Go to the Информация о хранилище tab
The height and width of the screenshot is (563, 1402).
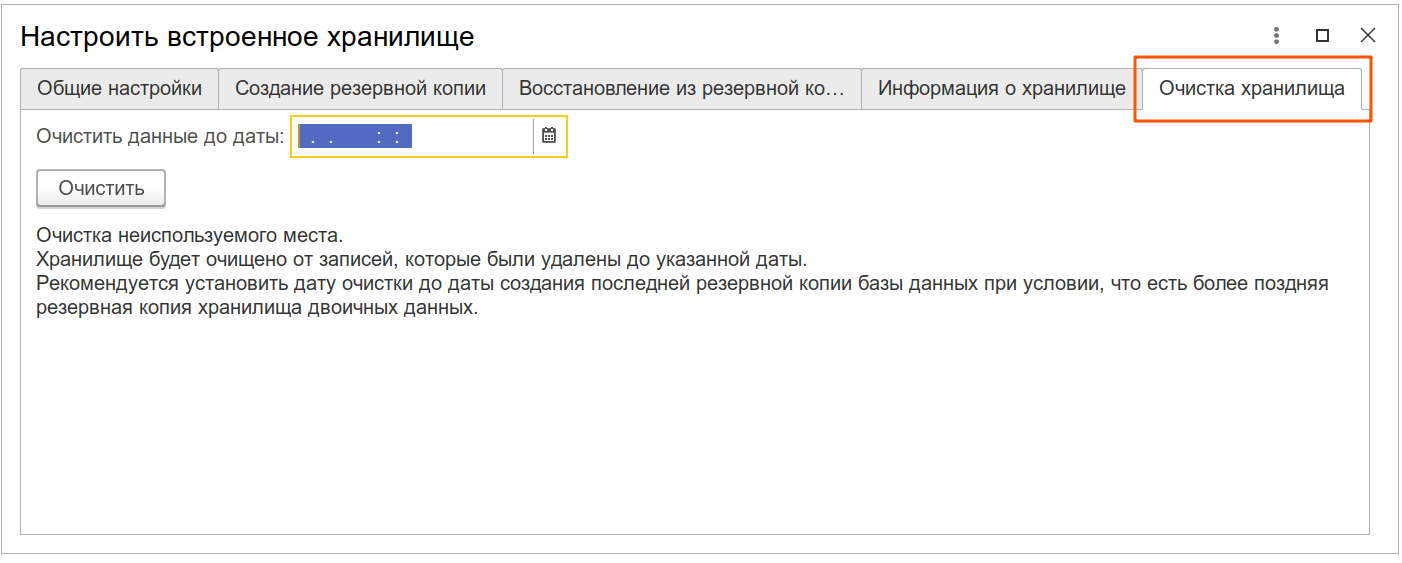pos(1001,88)
